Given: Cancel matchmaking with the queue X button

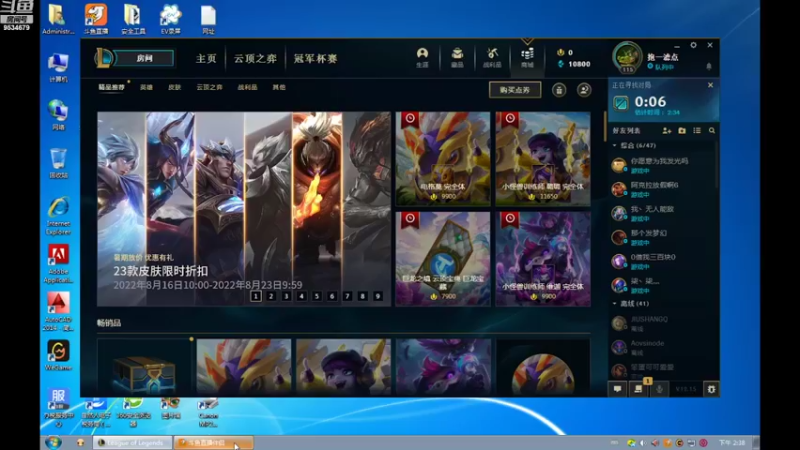Looking at the screenshot, I should click(710, 85).
